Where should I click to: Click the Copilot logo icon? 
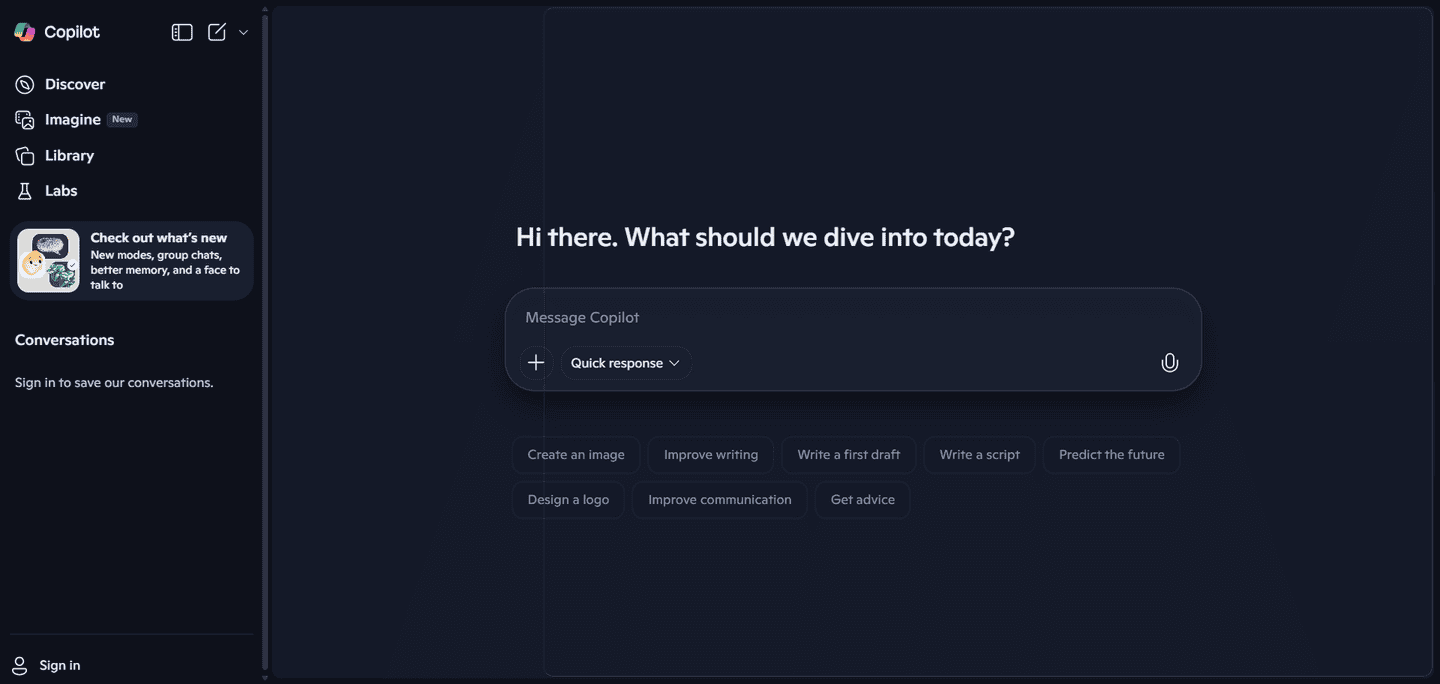coord(25,32)
